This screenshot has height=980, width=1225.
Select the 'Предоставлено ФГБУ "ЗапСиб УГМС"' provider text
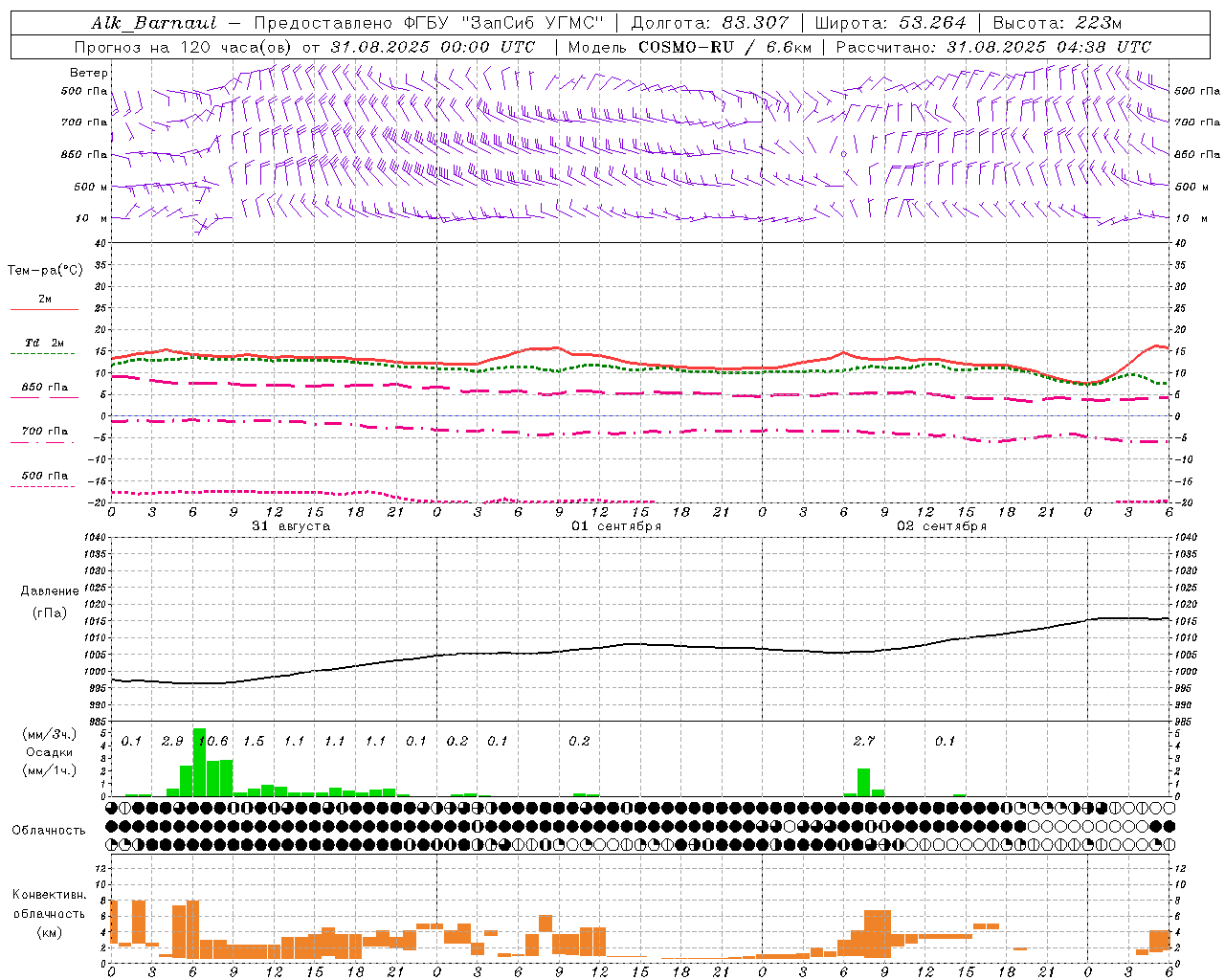point(427,23)
